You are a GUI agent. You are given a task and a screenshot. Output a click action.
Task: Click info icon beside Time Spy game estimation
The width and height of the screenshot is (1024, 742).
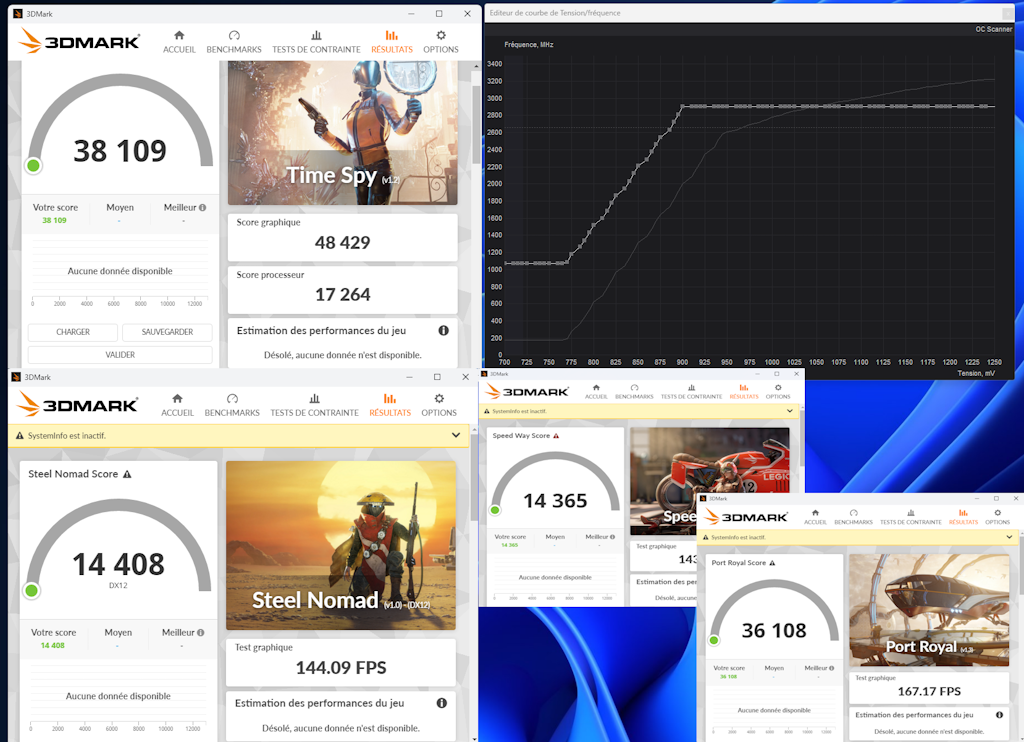pos(443,331)
